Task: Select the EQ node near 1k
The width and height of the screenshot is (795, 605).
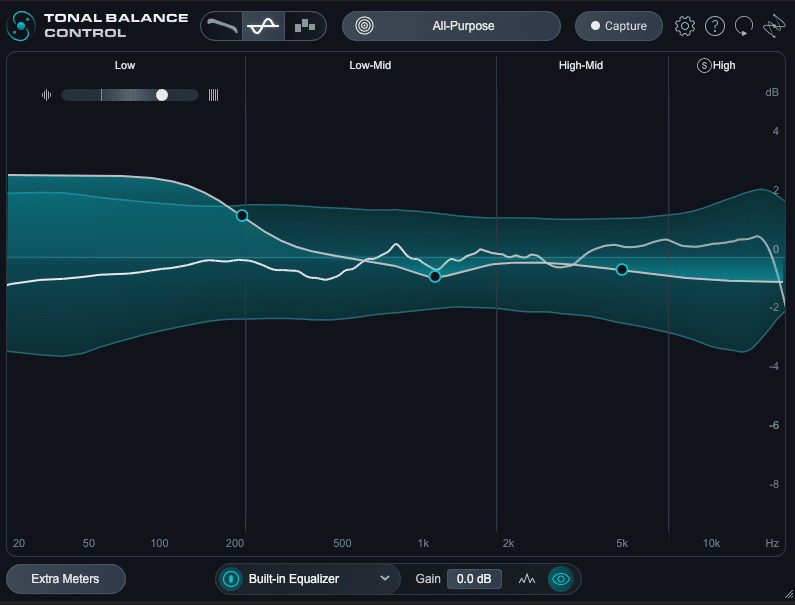Action: pyautogui.click(x=435, y=276)
